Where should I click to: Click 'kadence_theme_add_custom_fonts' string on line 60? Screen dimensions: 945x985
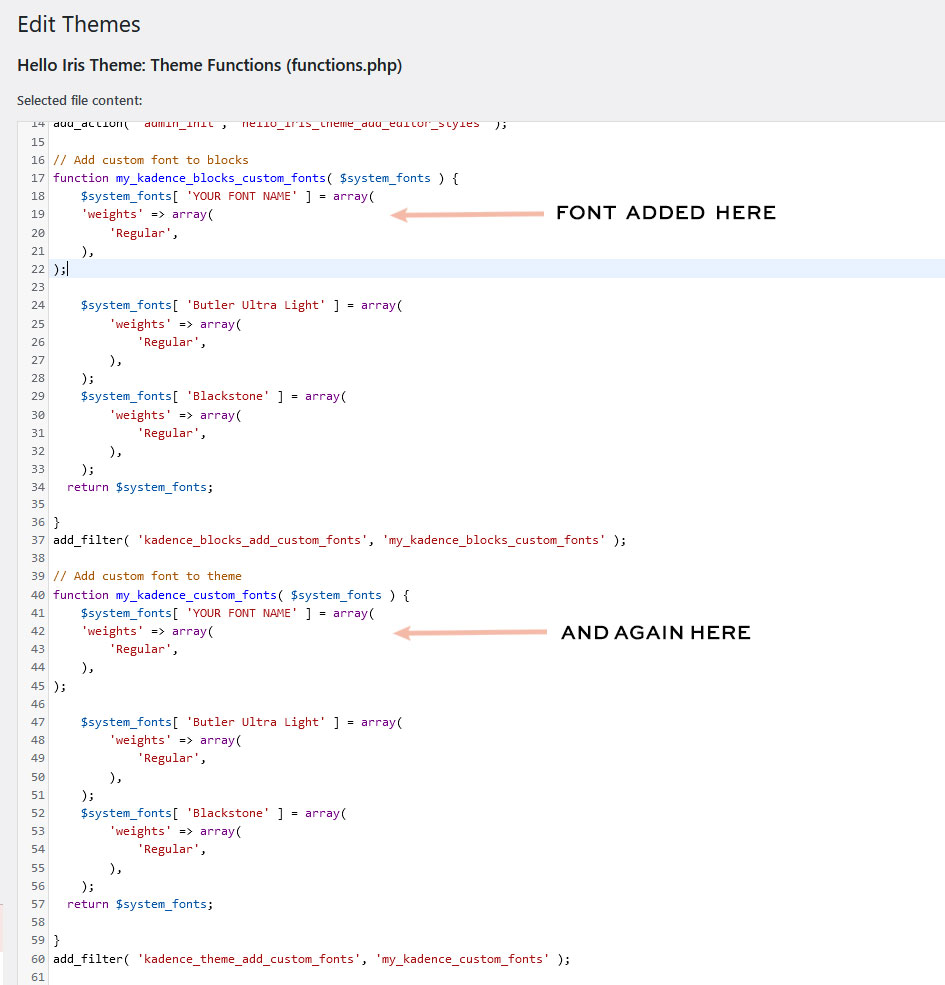click(249, 959)
